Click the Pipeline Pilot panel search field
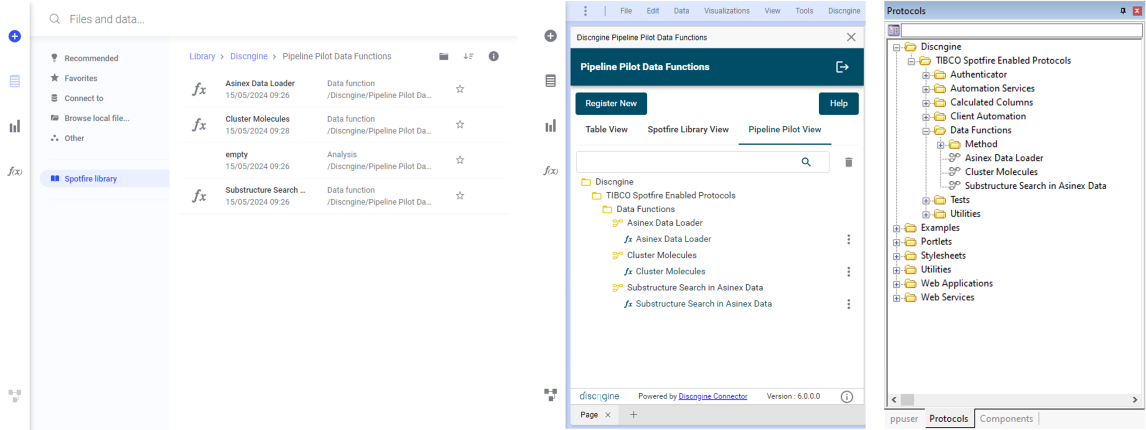 (702, 162)
